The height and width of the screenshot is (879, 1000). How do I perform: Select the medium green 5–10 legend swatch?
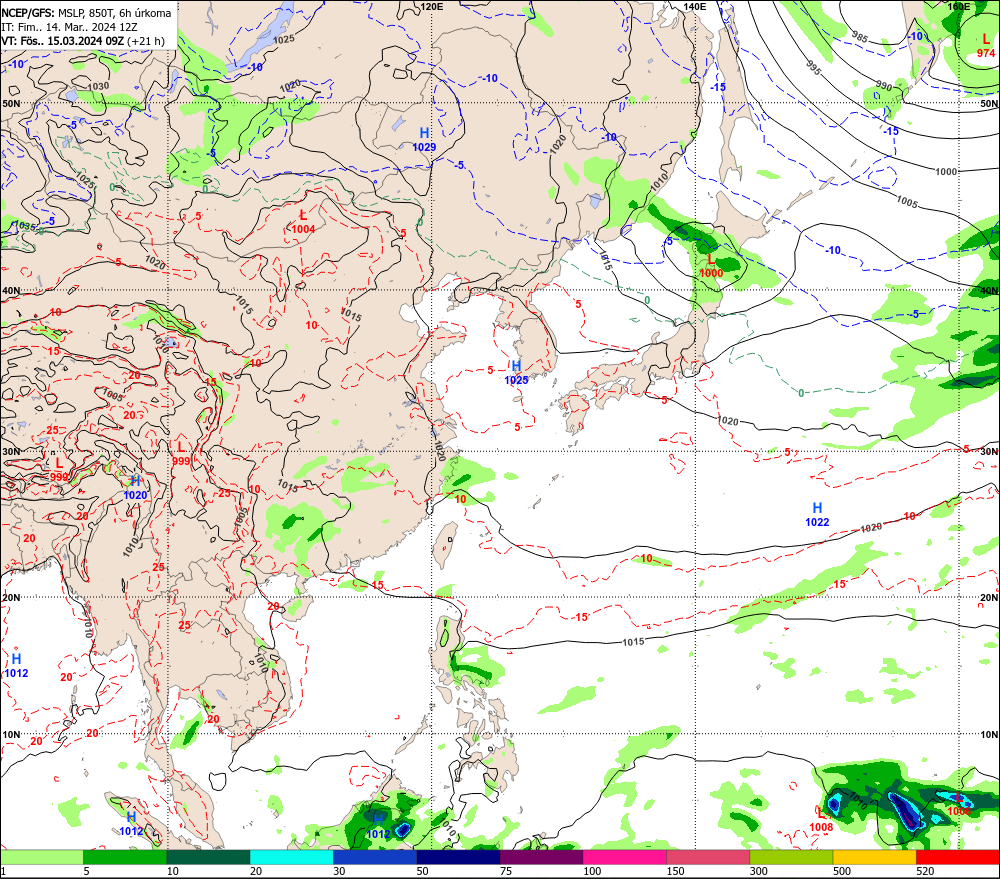125,857
